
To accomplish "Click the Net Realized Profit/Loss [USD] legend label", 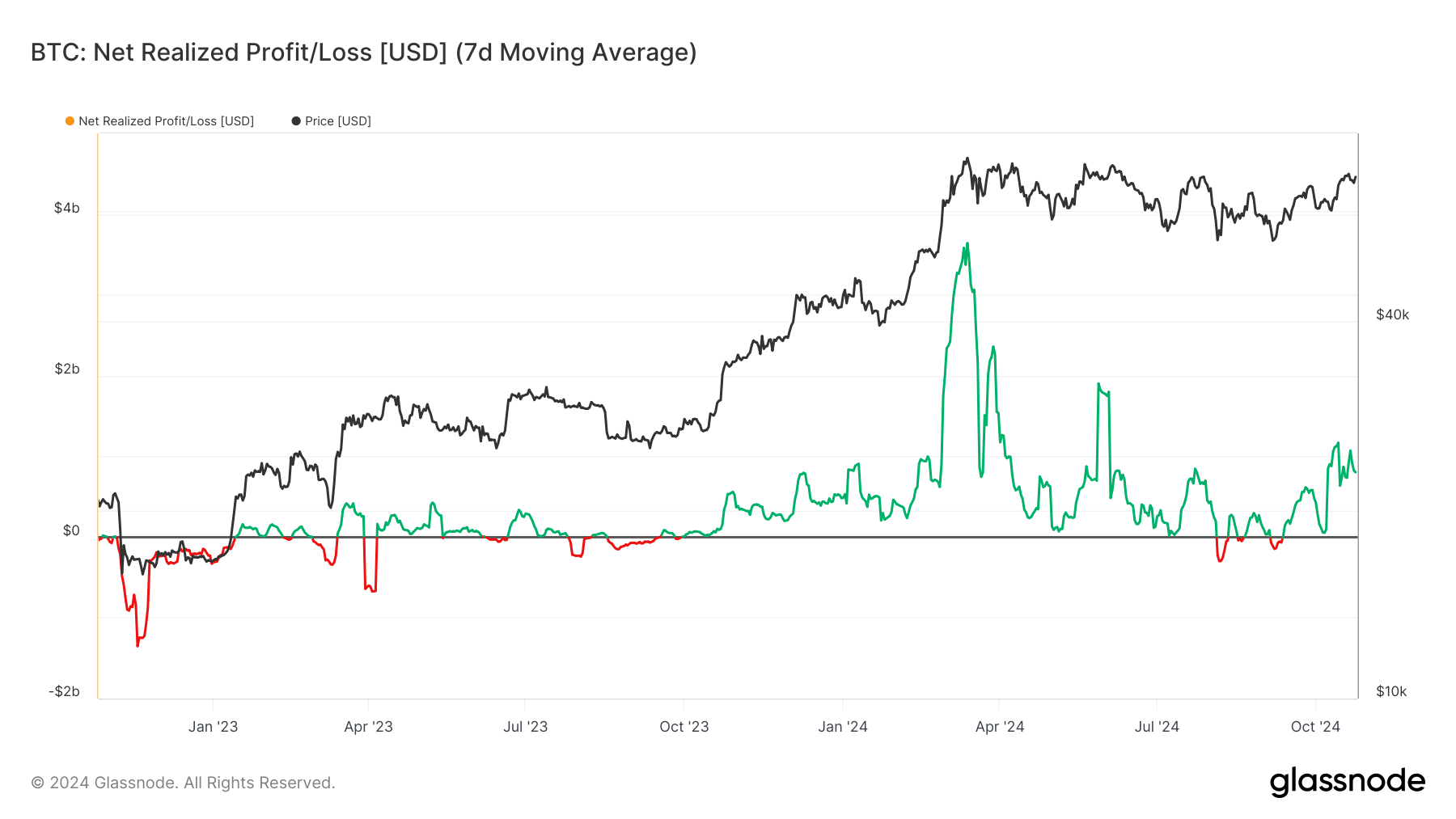I will coord(166,121).
